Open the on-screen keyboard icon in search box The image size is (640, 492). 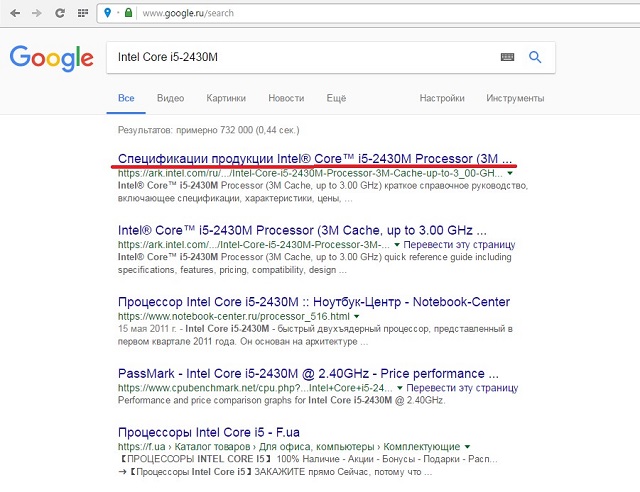(507, 57)
